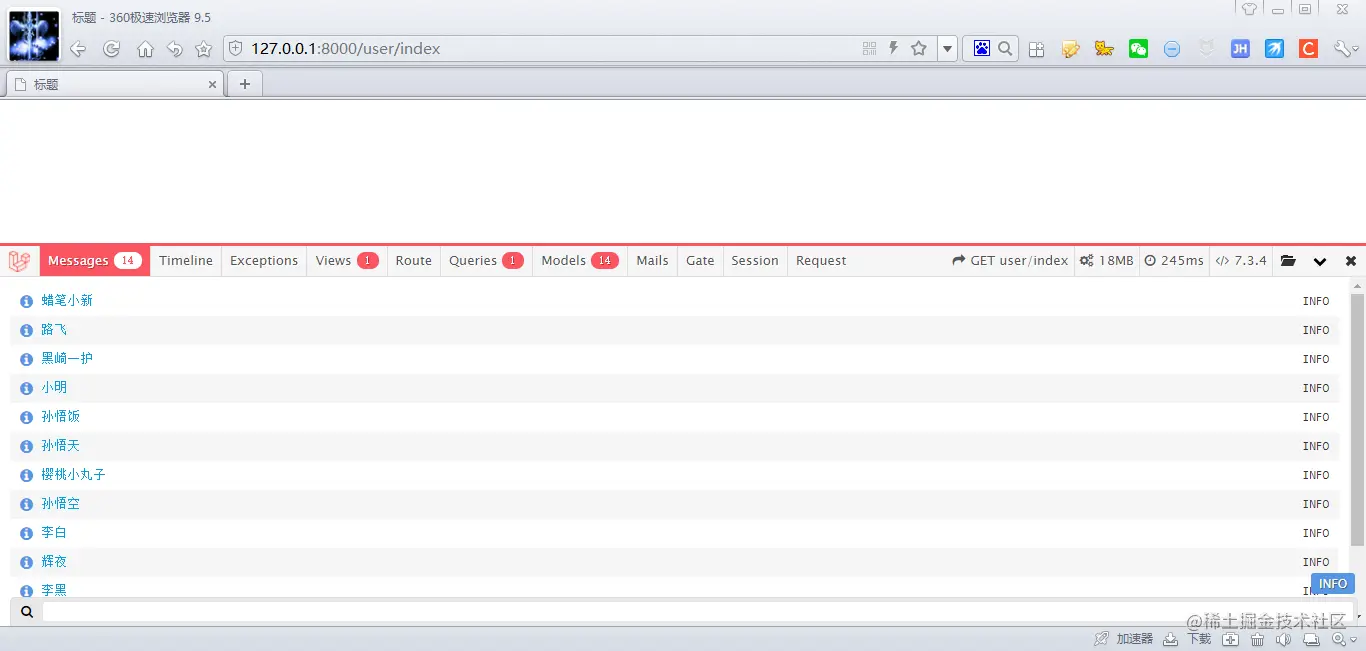The height and width of the screenshot is (651, 1366).
Task: Open the green WeChat extension icon
Action: pyautogui.click(x=1138, y=49)
